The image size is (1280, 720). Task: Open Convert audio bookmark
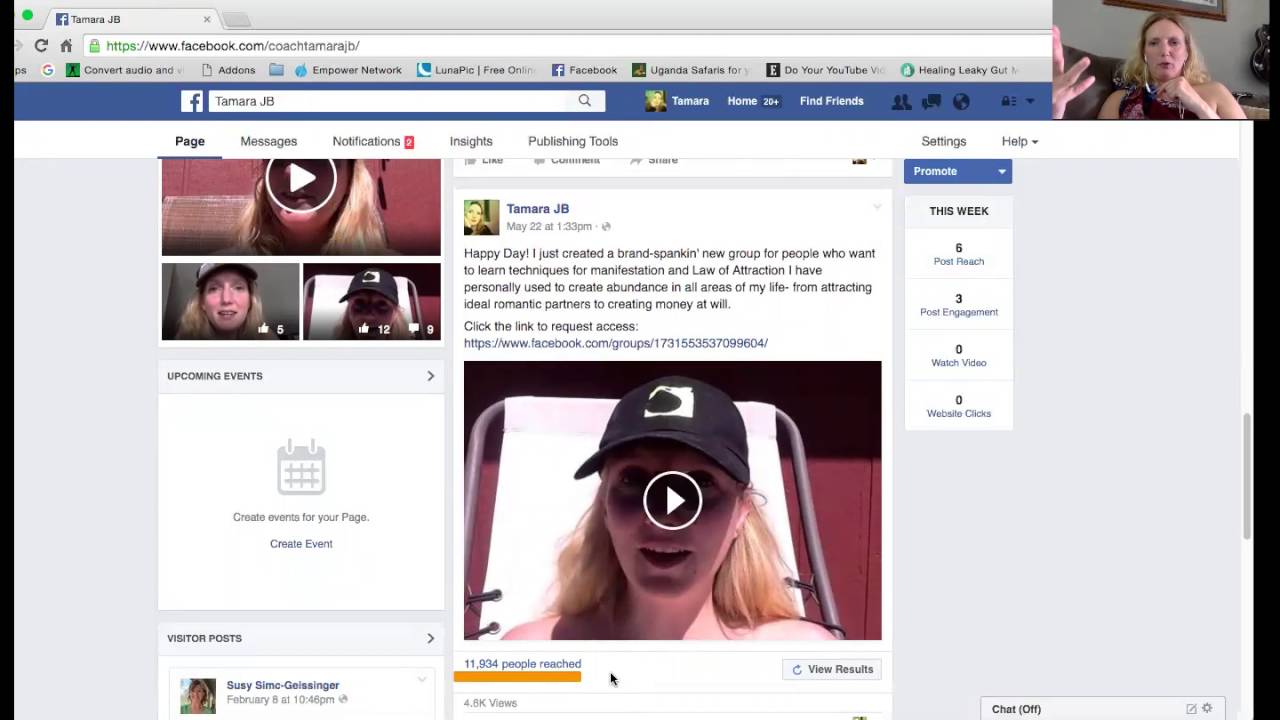(125, 70)
